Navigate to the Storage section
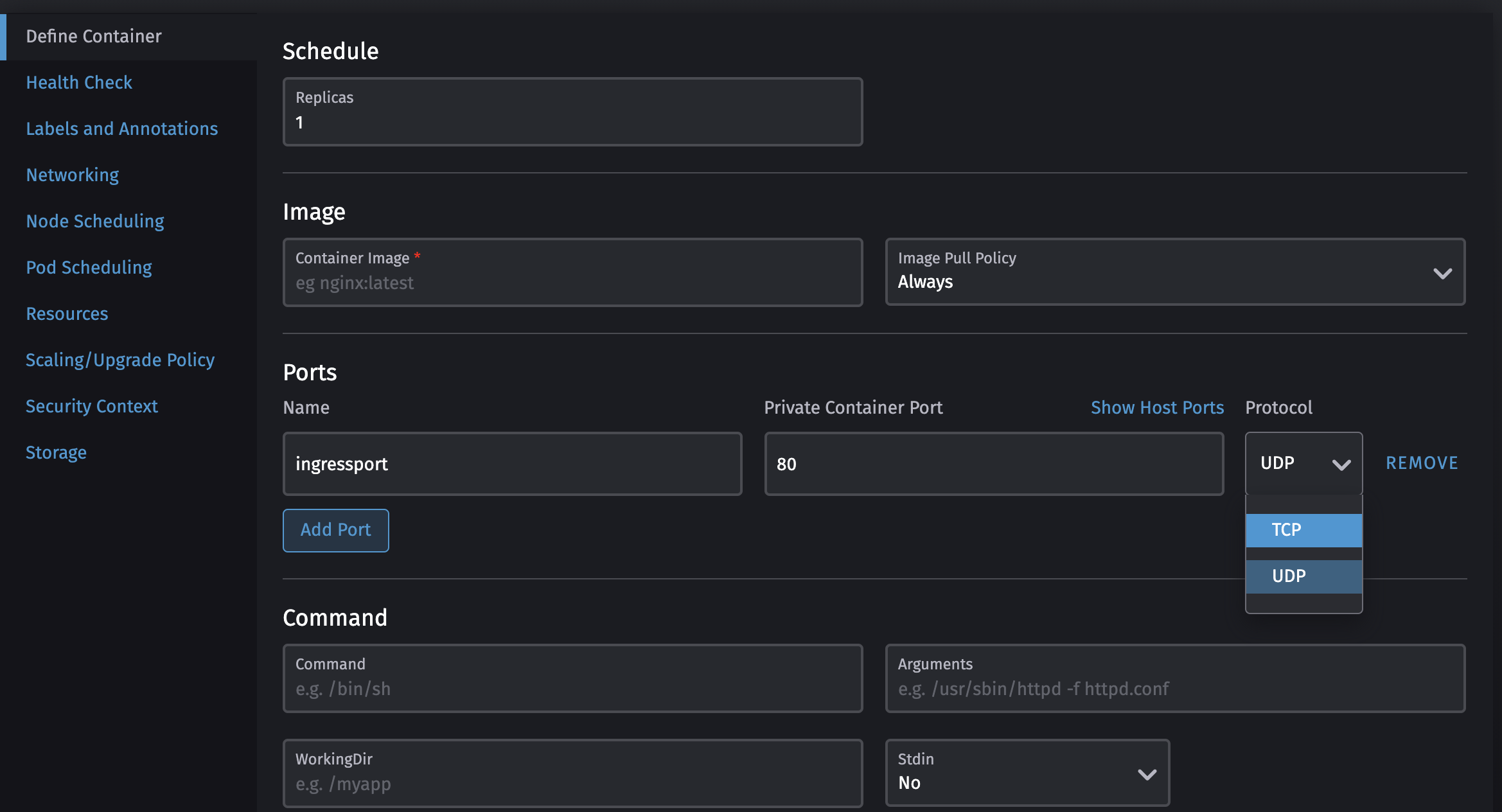Screen dimensions: 1502x812 point(56,452)
